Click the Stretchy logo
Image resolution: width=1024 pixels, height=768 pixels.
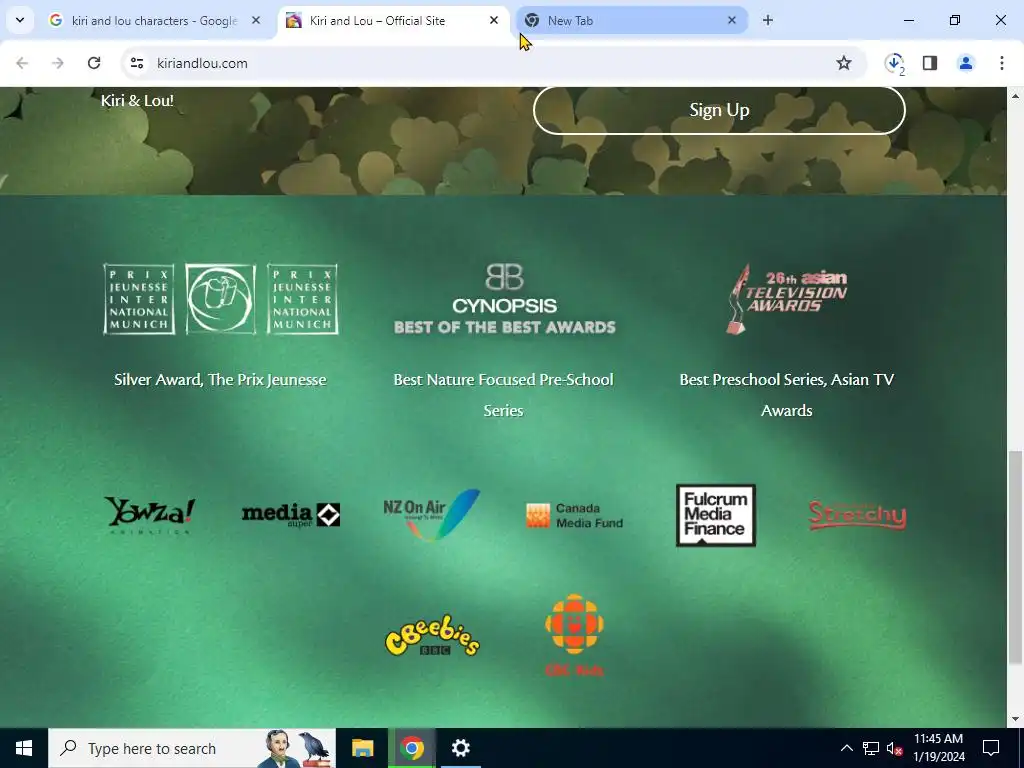[857, 515]
